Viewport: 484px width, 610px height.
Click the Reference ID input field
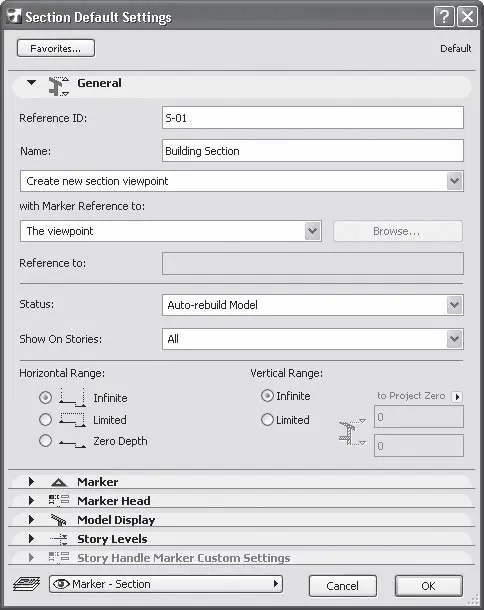[x=312, y=117]
